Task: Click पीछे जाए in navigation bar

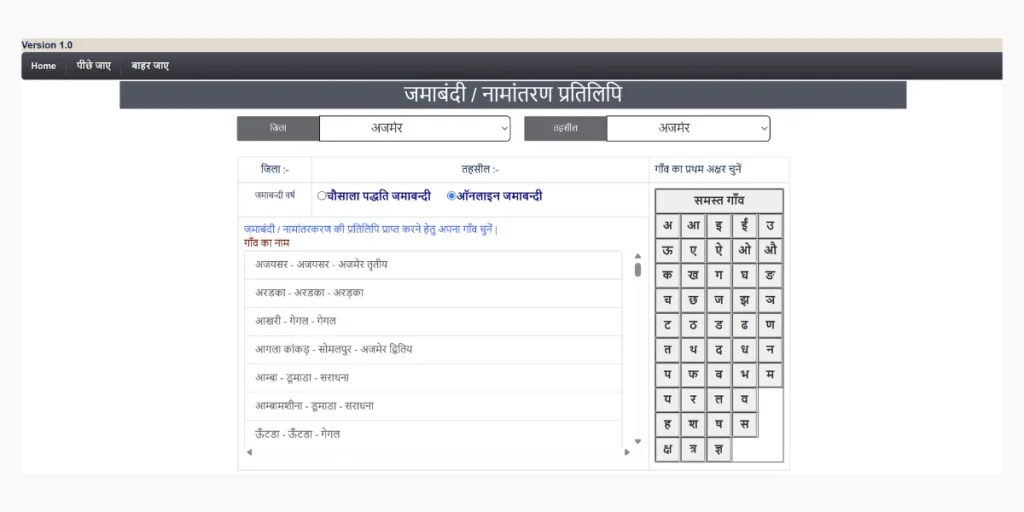Action: [x=93, y=66]
